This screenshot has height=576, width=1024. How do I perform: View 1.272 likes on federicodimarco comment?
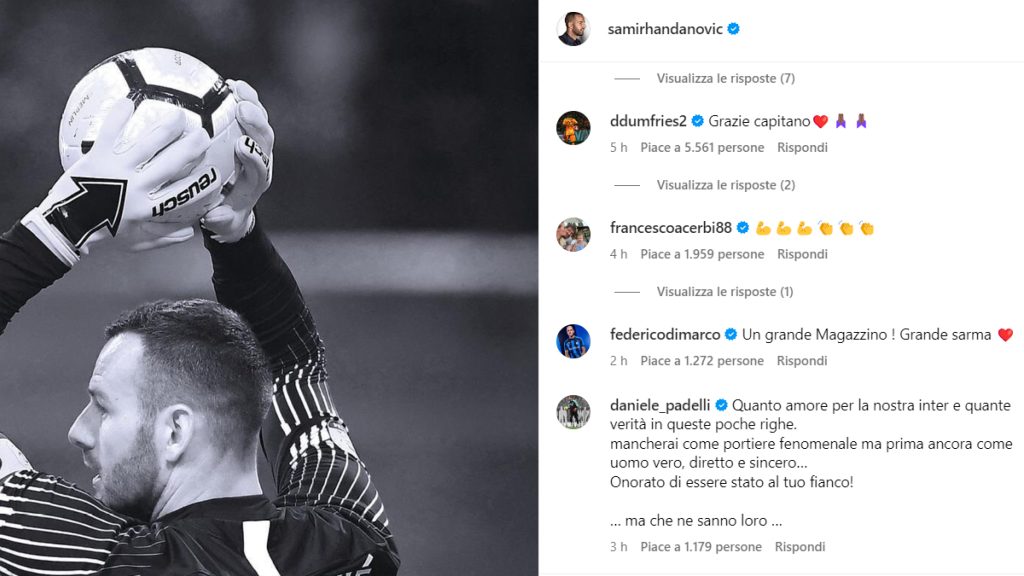coord(702,360)
